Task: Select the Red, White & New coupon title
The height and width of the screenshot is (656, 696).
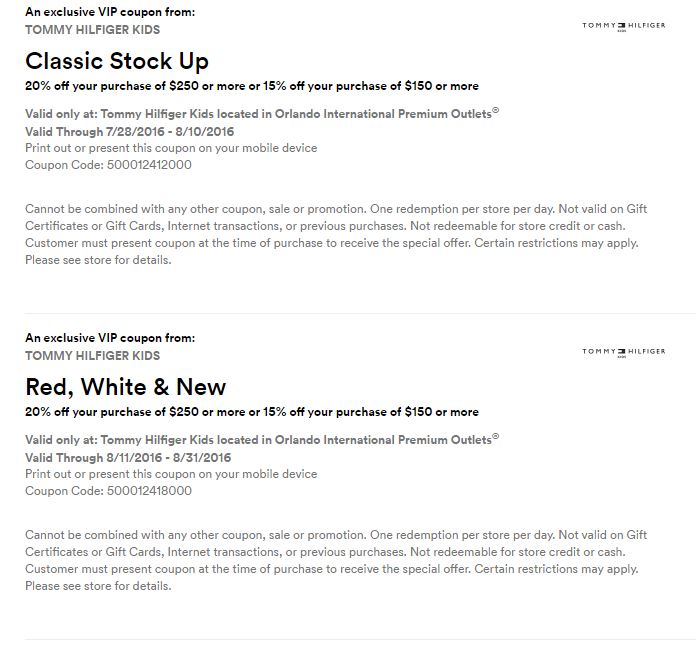Action: pyautogui.click(x=126, y=387)
